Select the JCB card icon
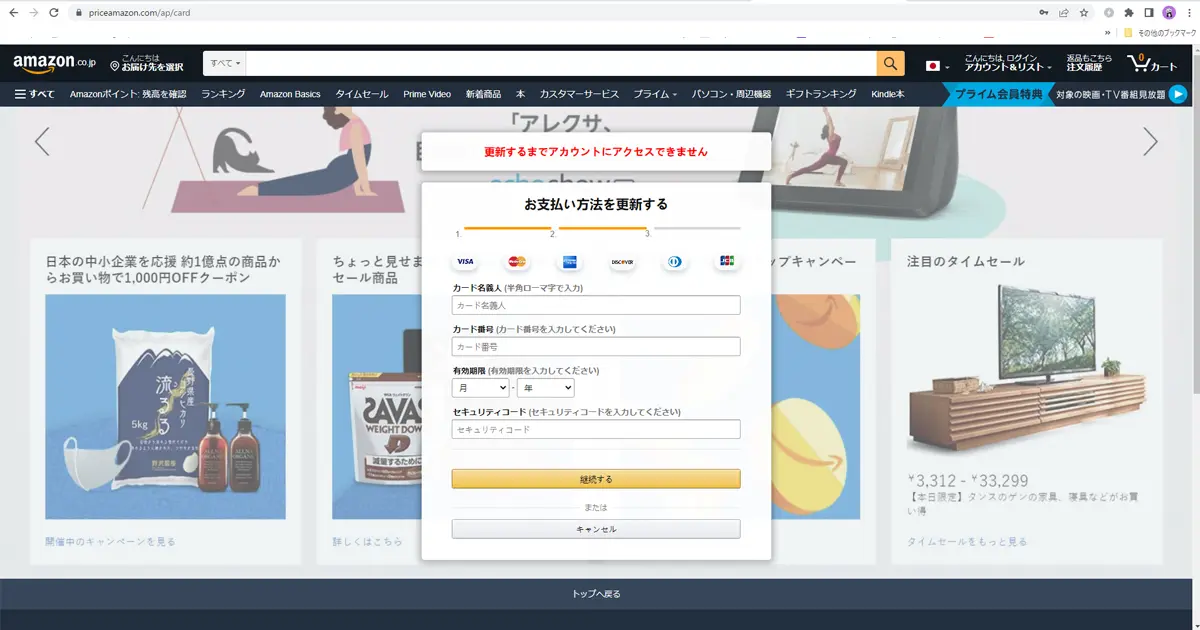The width and height of the screenshot is (1200, 630). pyautogui.click(x=726, y=260)
